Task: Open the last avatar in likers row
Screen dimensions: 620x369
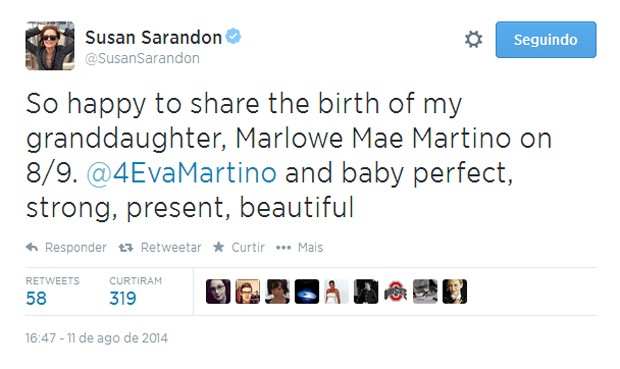Action: [x=455, y=291]
